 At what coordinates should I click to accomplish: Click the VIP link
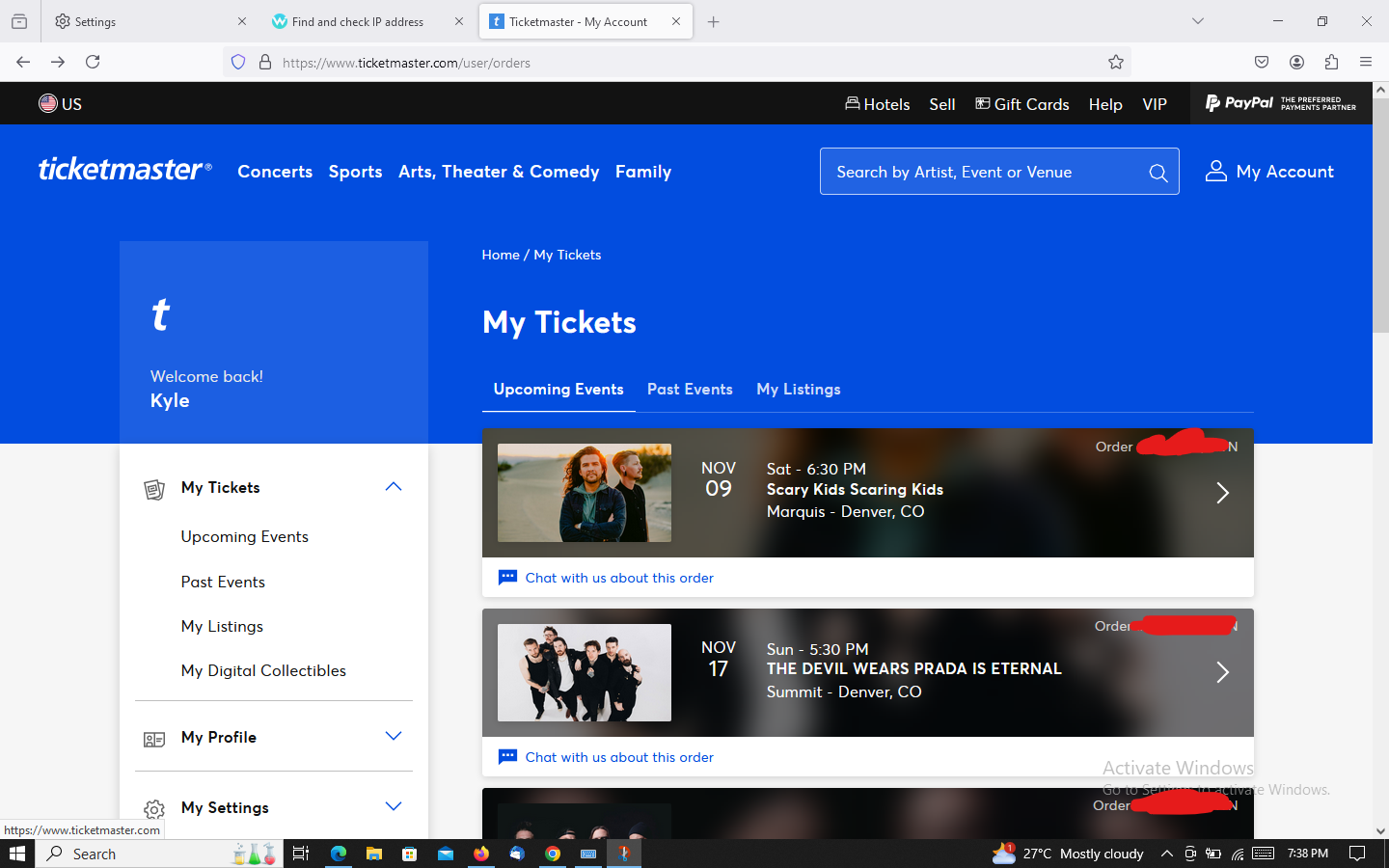tap(1155, 104)
